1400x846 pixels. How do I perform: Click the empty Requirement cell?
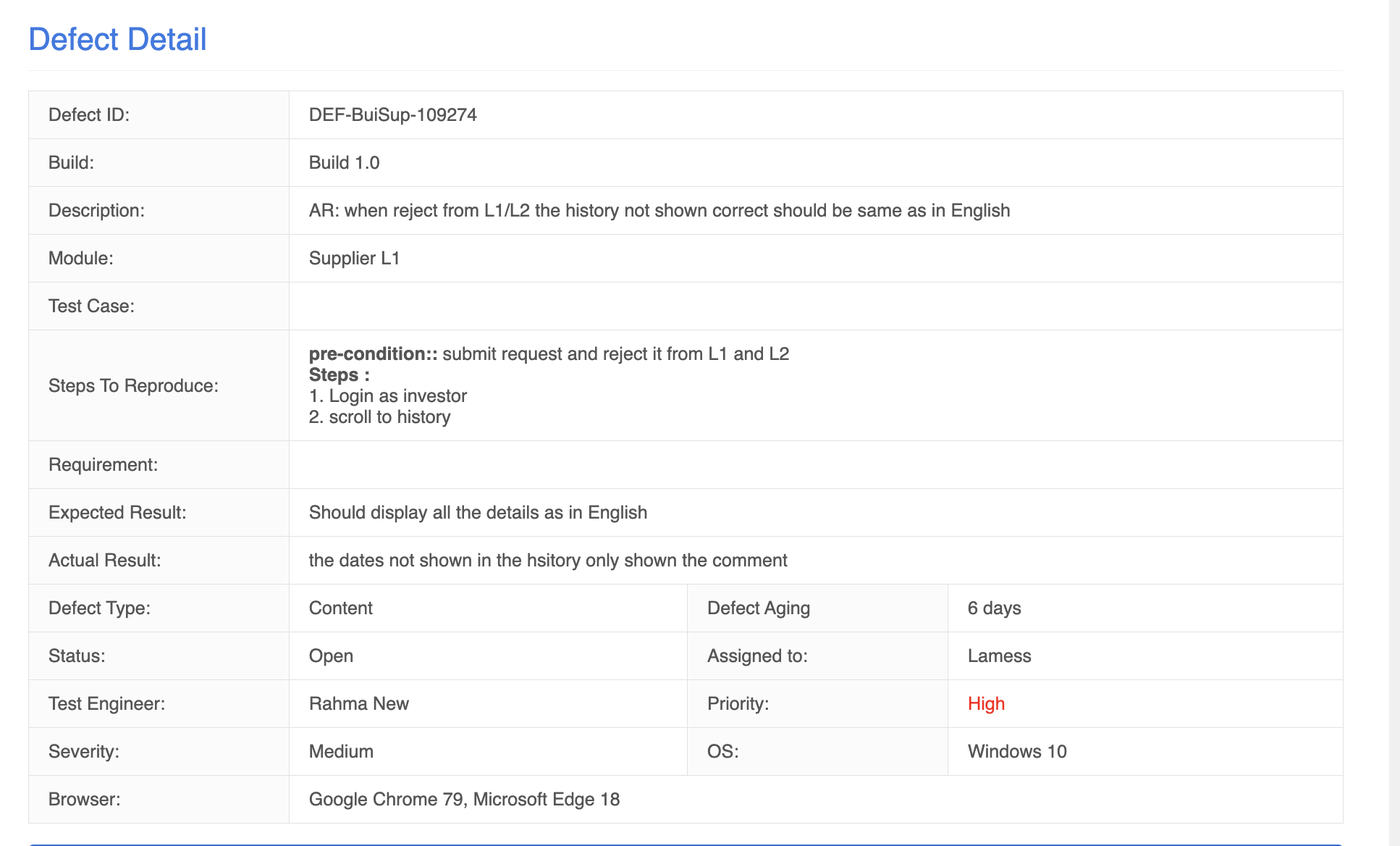pos(816,465)
